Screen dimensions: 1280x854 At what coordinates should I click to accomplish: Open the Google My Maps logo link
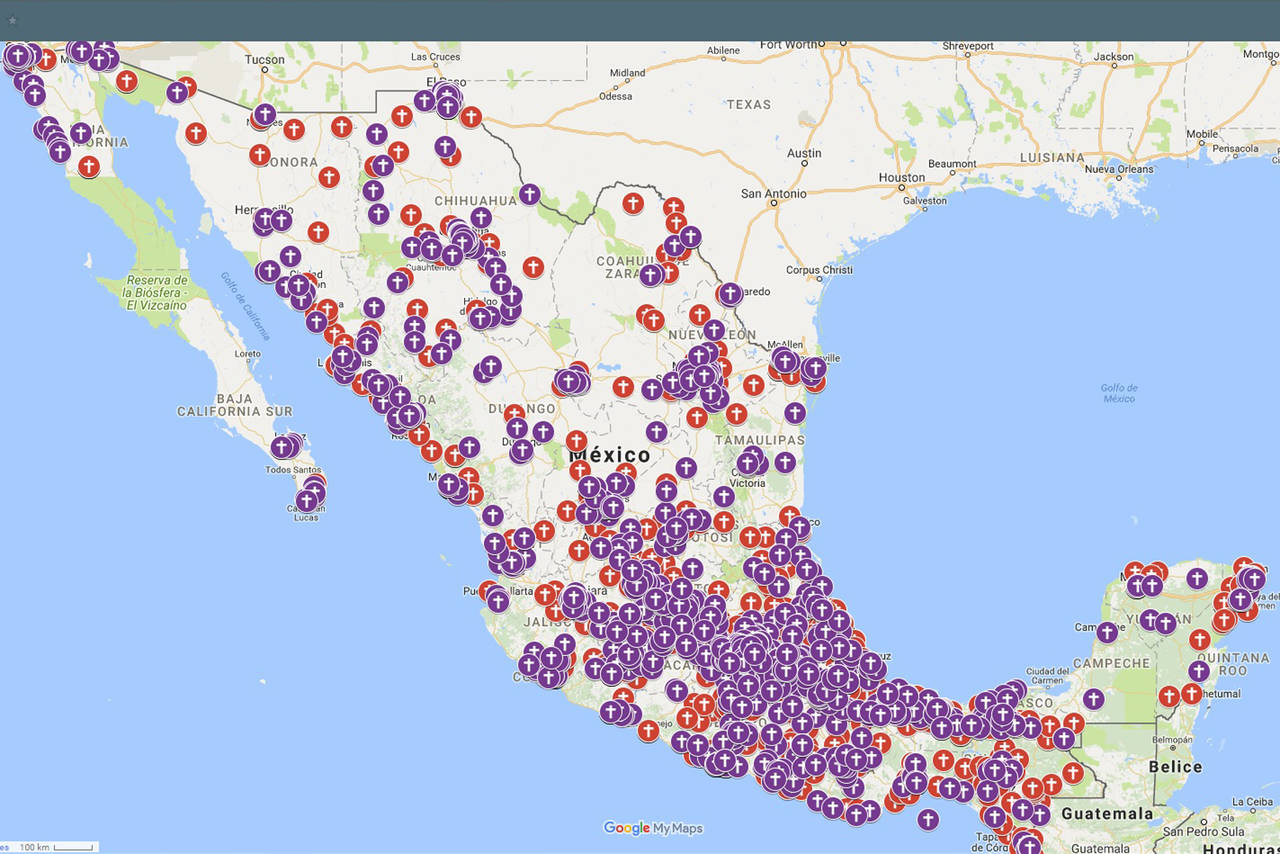(x=653, y=828)
